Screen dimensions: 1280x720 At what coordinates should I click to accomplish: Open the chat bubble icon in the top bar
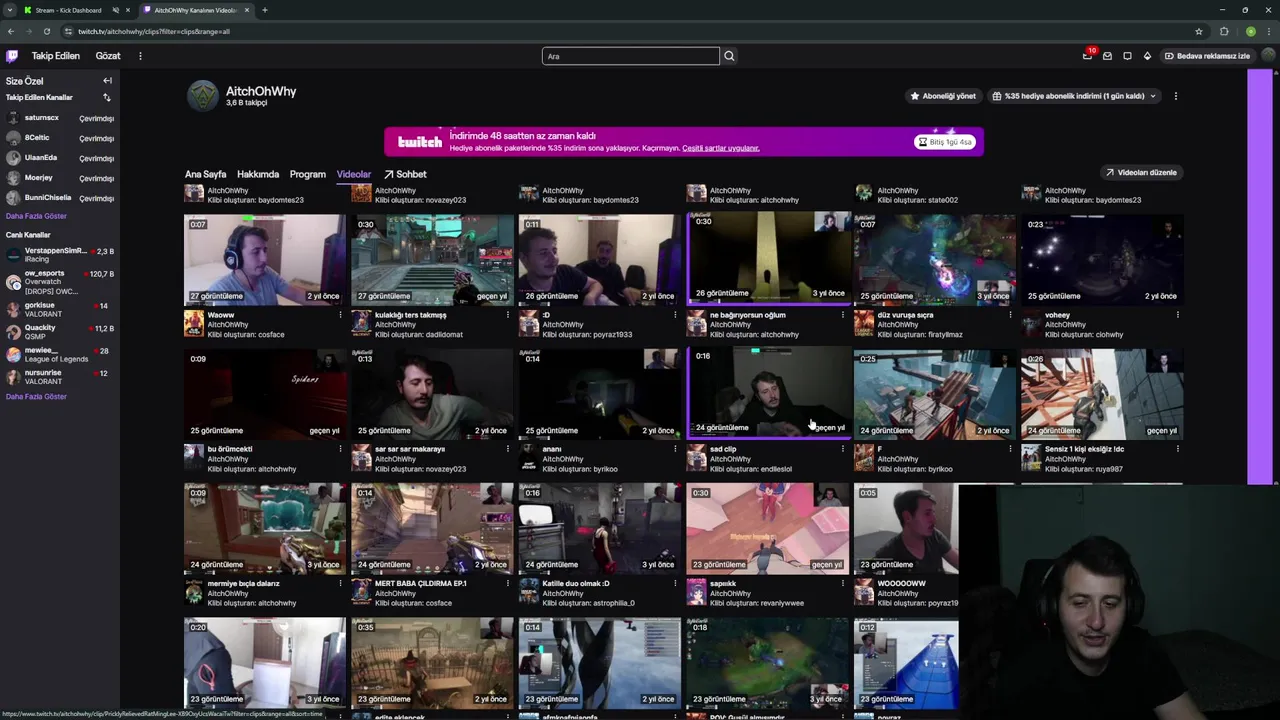[1127, 56]
